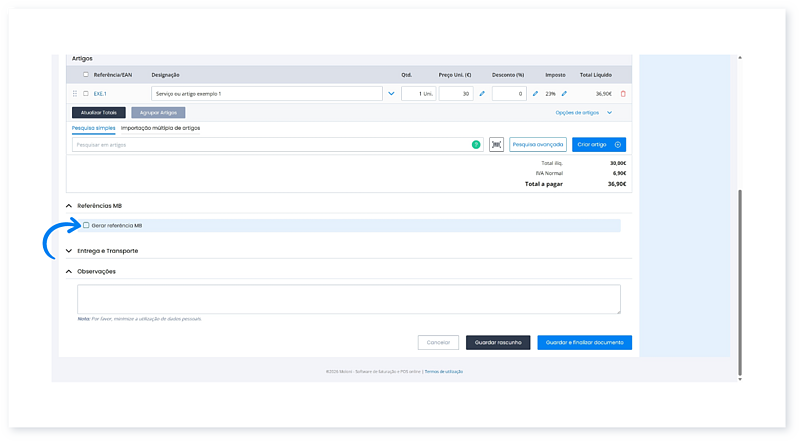Check the EXE.1 row checkbox

click(86, 94)
